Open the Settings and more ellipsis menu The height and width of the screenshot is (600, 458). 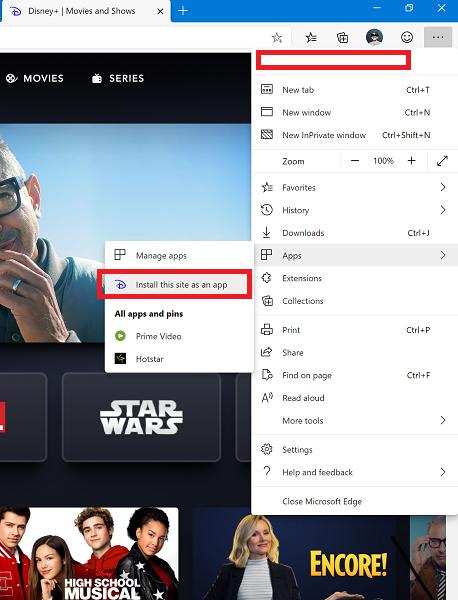(438, 37)
